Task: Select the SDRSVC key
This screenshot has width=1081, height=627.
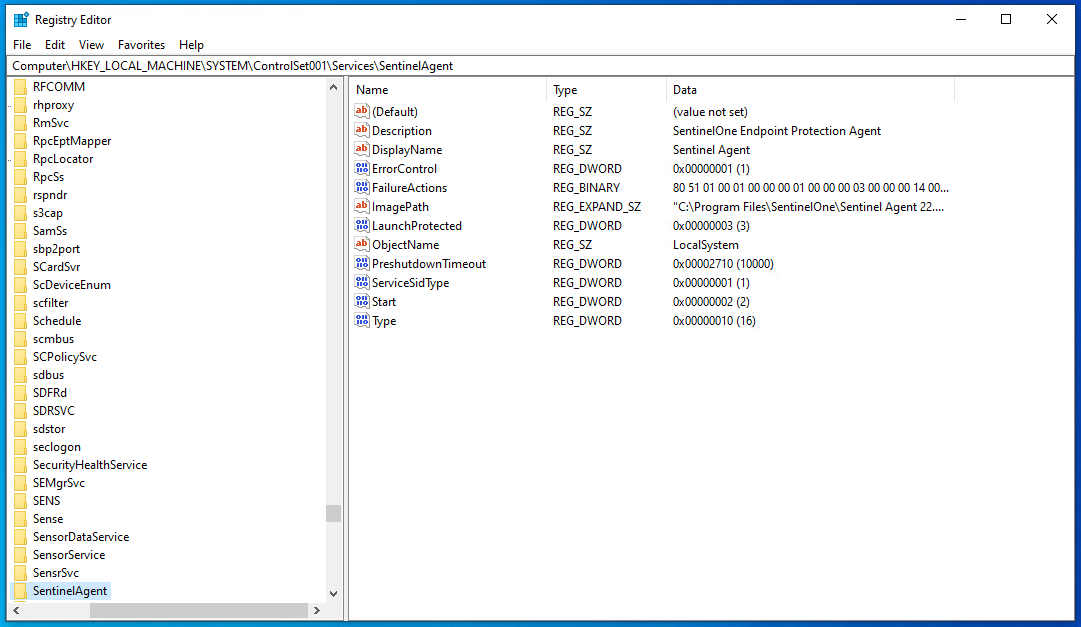Action: 54,410
